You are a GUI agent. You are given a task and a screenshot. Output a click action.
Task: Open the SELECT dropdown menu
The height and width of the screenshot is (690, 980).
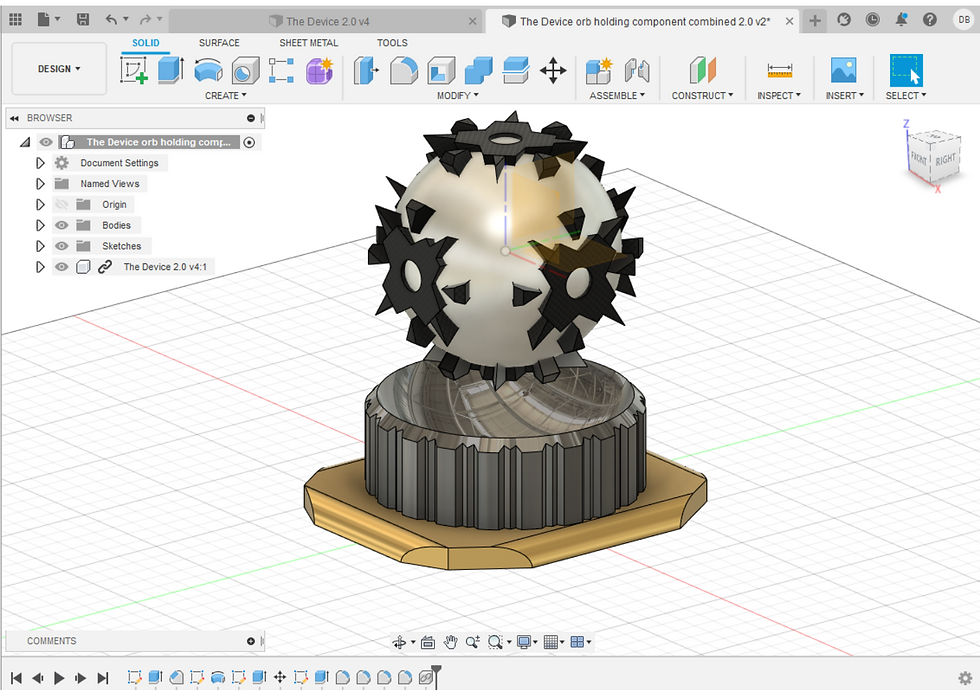tap(906, 96)
